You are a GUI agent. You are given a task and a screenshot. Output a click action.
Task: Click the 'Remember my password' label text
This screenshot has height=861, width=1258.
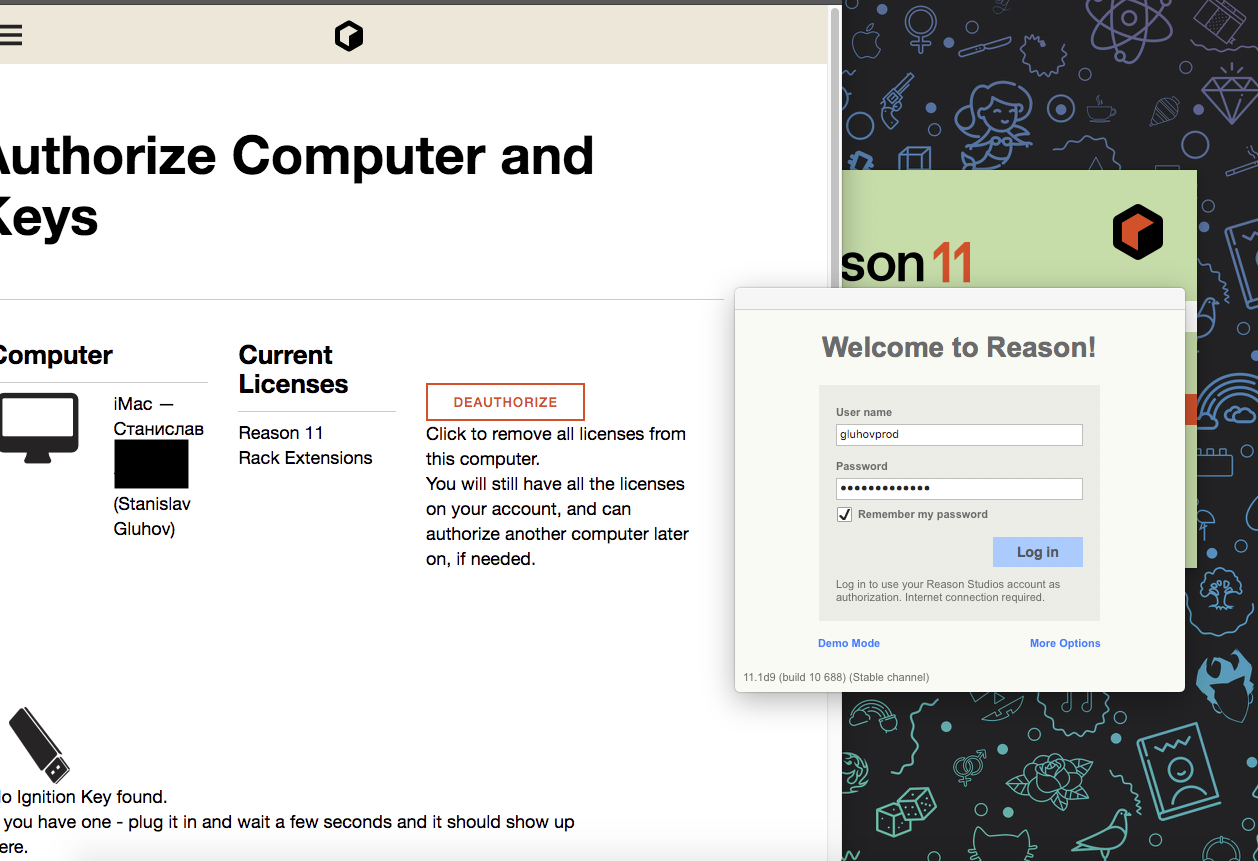pos(922,514)
